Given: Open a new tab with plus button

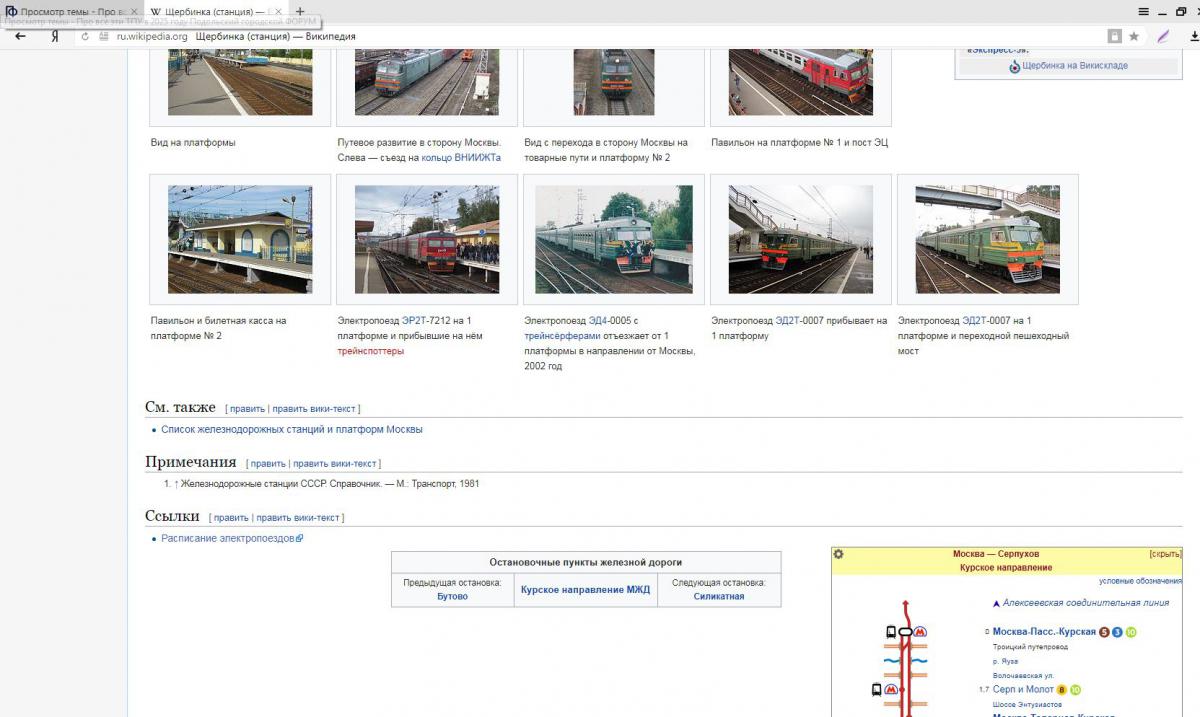Looking at the screenshot, I should click(x=299, y=11).
